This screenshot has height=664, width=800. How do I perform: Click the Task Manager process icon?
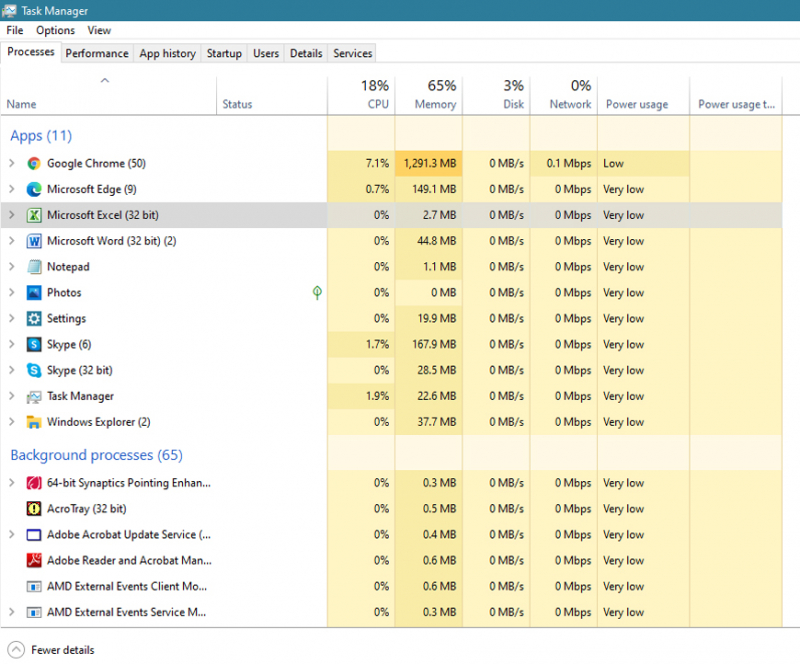34,397
